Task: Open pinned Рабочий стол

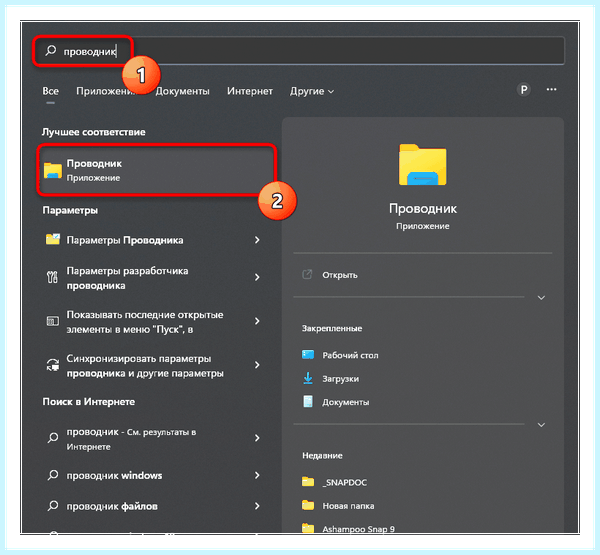Action: click(x=350, y=355)
